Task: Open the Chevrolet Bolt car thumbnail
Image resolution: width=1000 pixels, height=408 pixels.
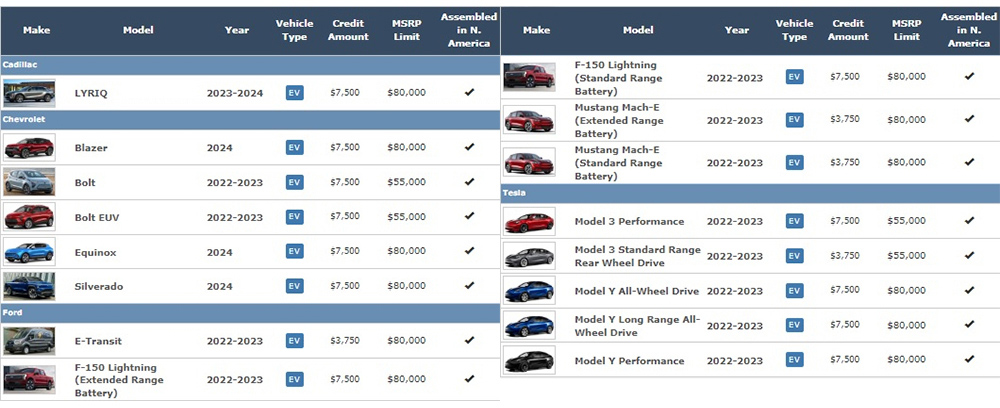Action: pyautogui.click(x=29, y=182)
